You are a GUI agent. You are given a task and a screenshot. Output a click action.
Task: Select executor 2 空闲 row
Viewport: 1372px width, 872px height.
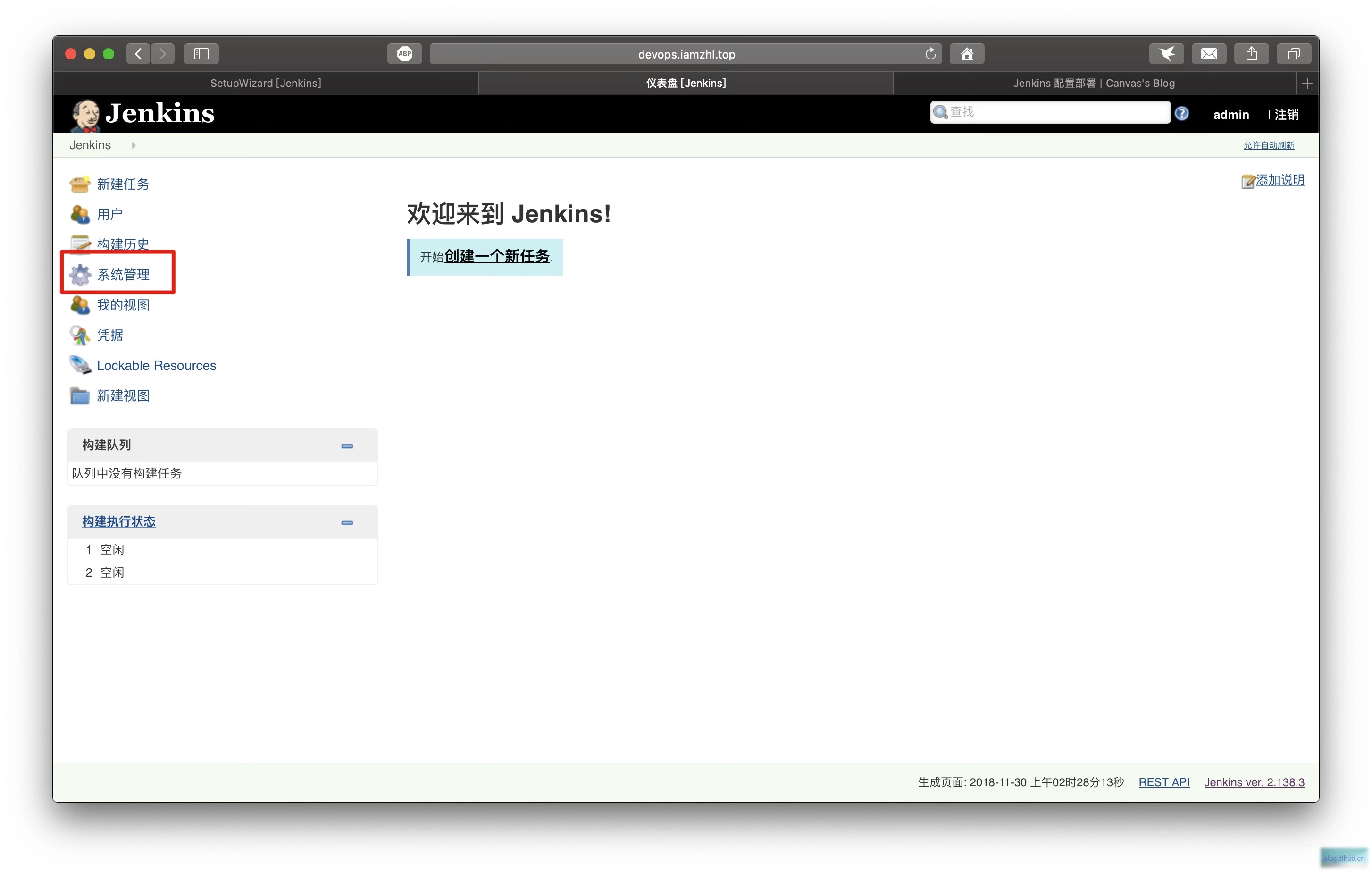click(x=222, y=573)
